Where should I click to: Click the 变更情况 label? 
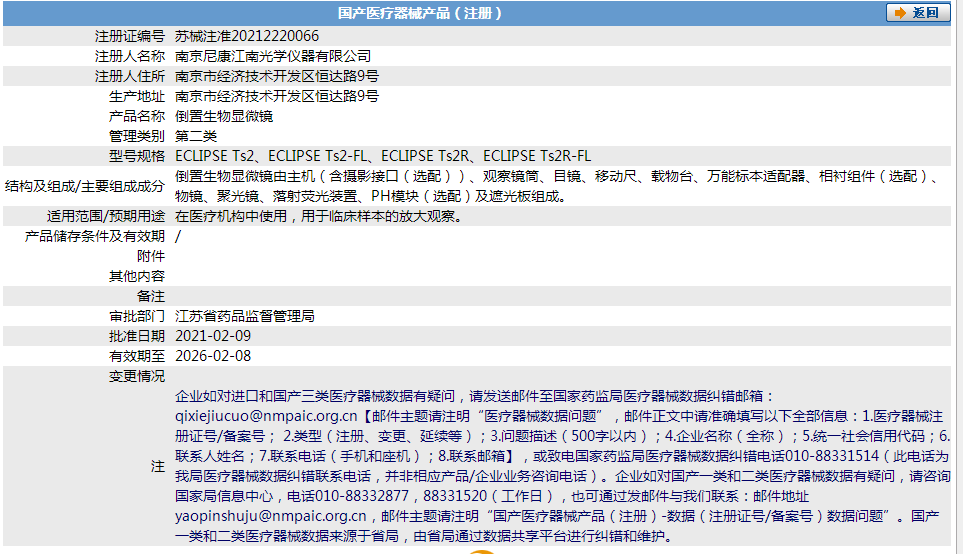tap(137, 376)
